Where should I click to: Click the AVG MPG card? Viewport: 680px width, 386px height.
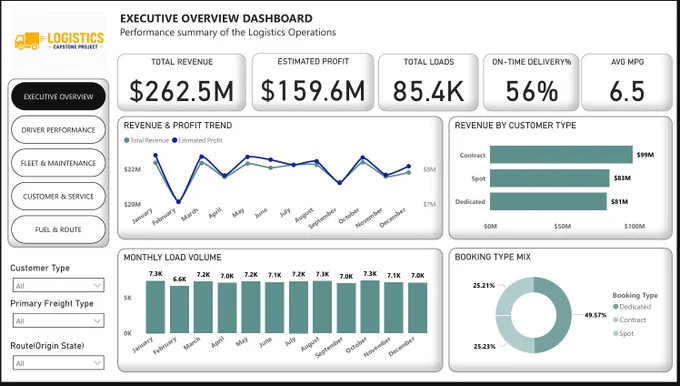click(x=627, y=82)
